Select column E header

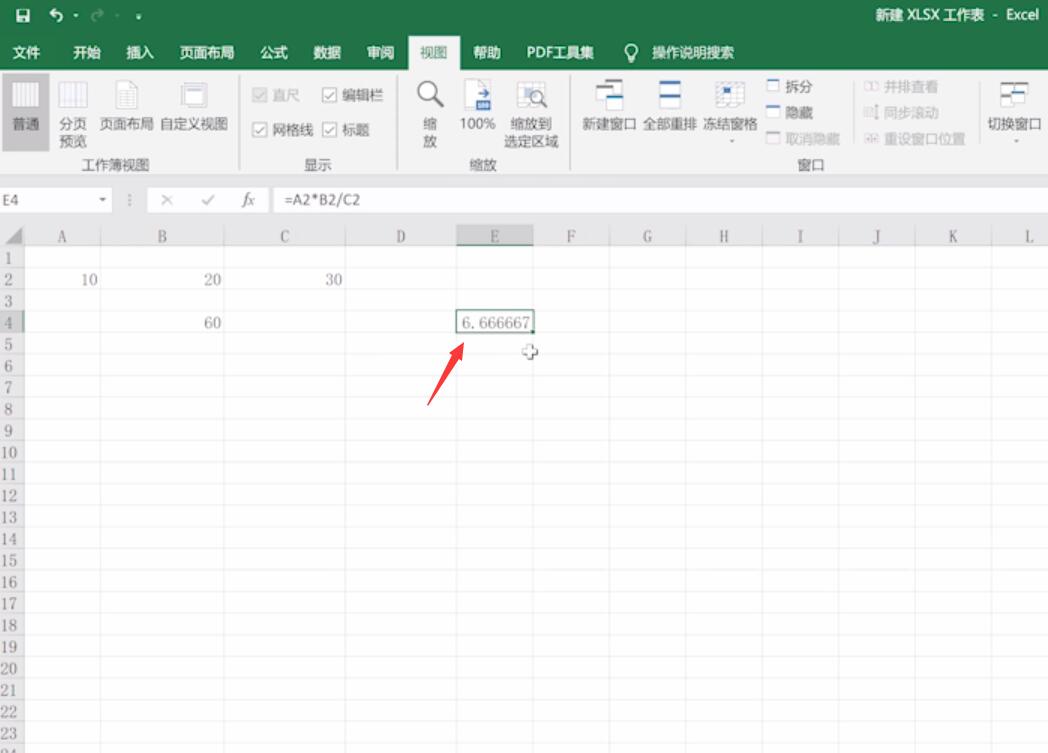495,236
